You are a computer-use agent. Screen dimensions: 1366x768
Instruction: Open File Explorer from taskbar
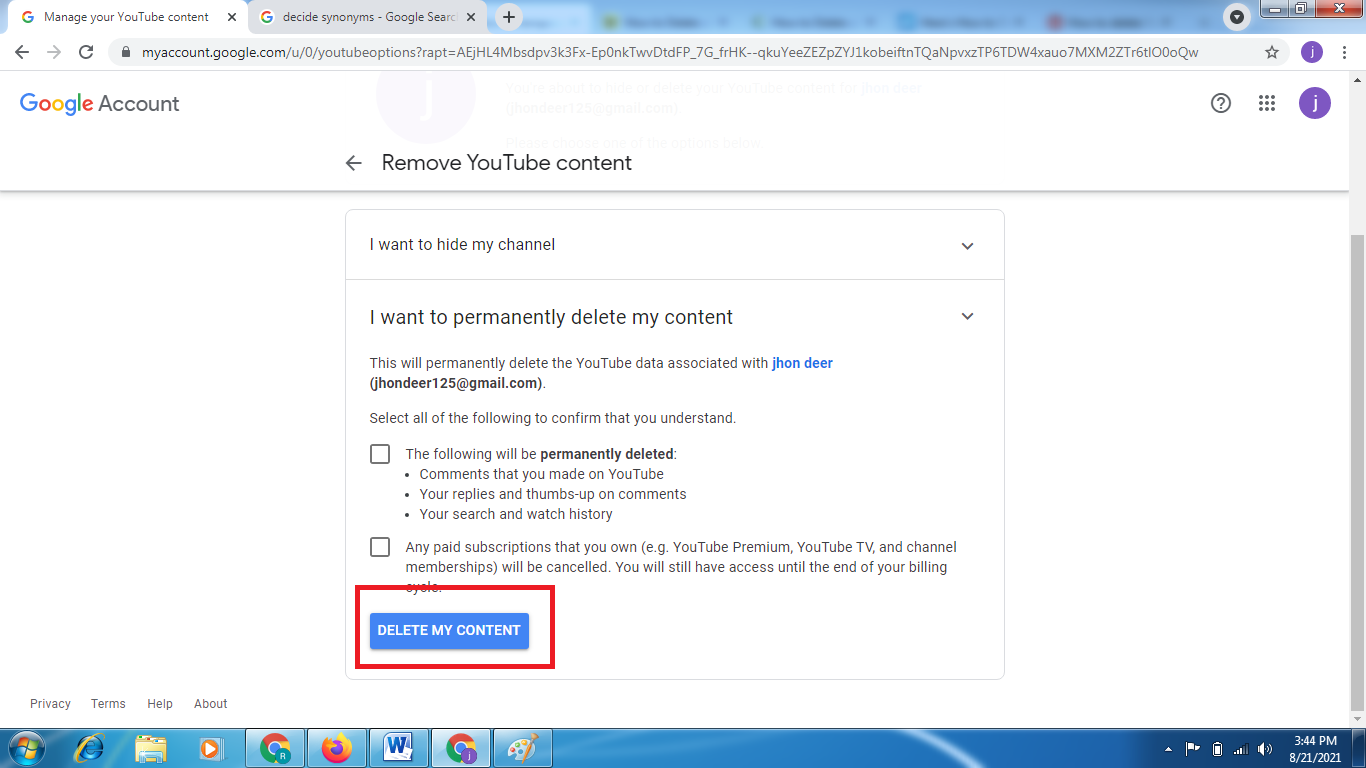click(x=151, y=748)
